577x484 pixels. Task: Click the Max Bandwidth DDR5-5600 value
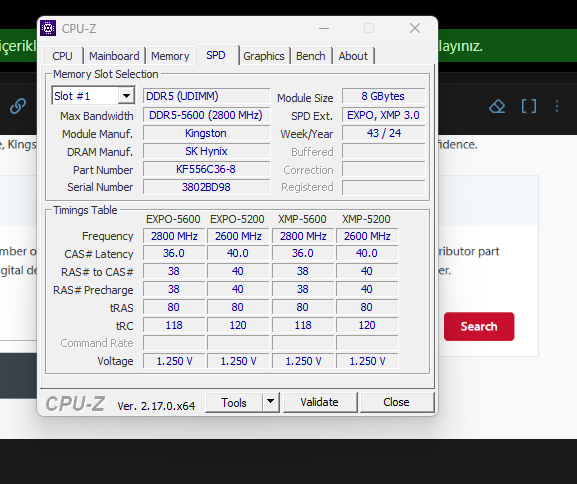click(206, 115)
